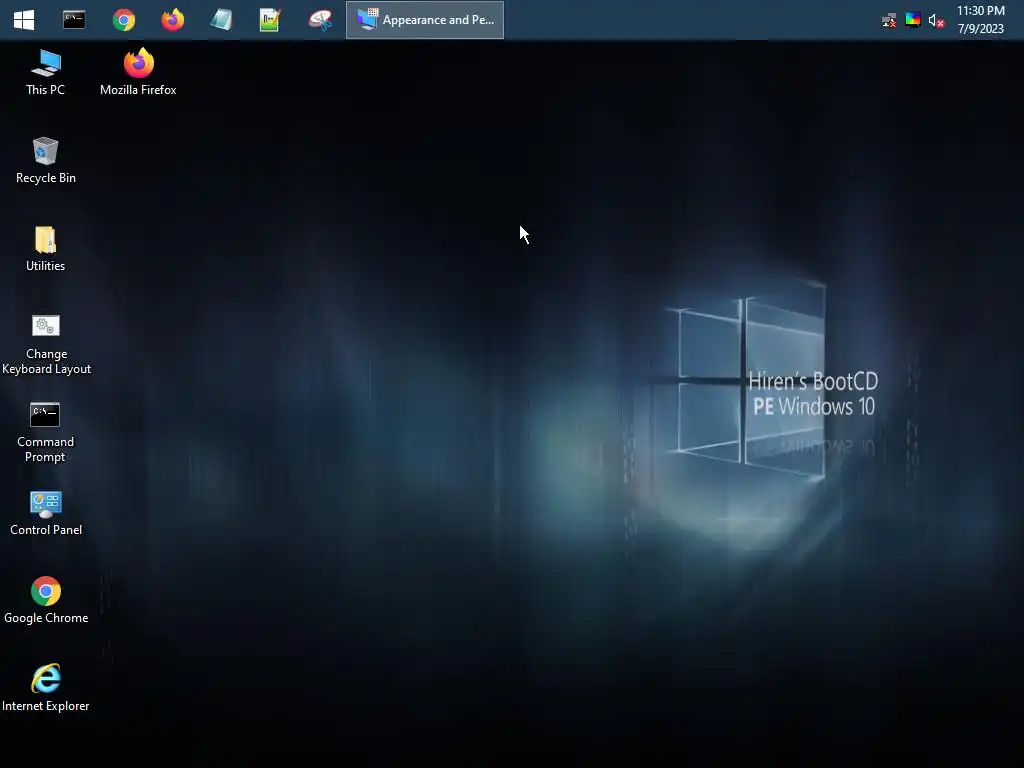The height and width of the screenshot is (768, 1024).
Task: Click the color display tray icon
Action: 913,20
